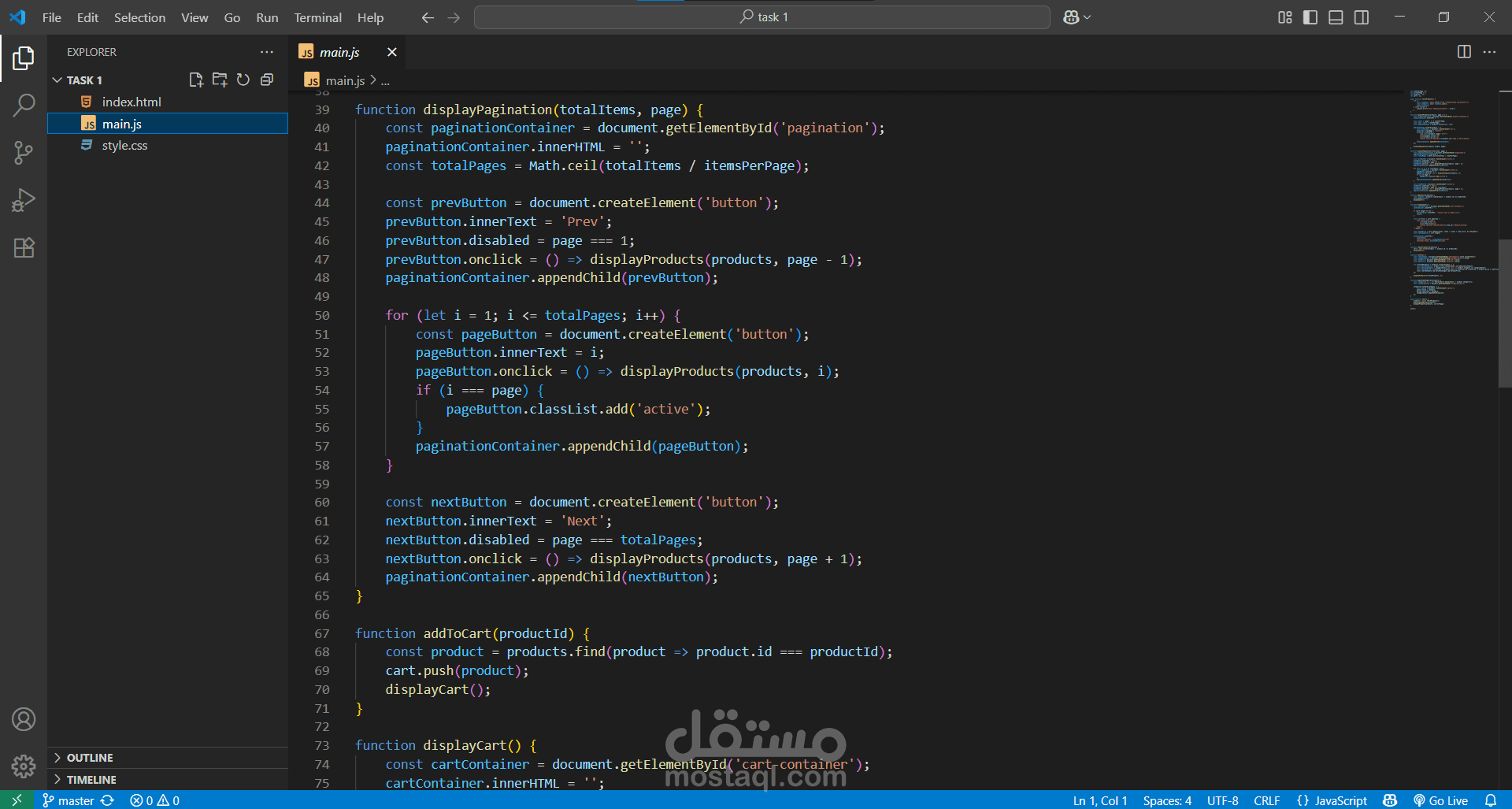Open the Source Control view

coord(24,153)
